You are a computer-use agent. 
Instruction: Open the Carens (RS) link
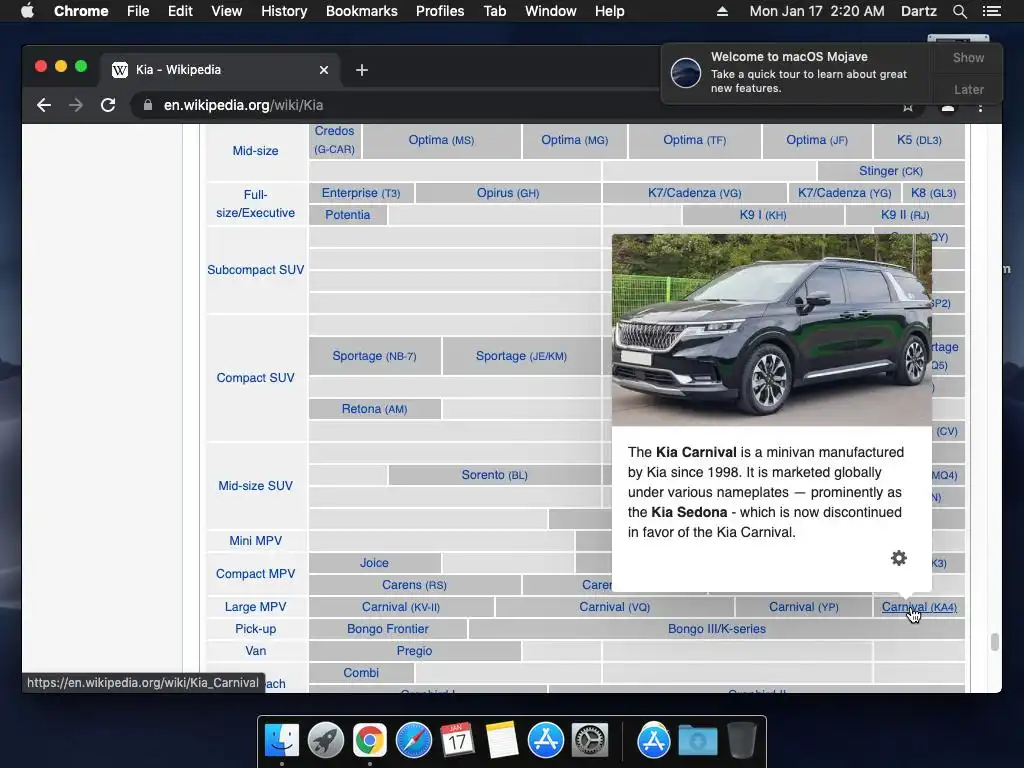tap(415, 584)
